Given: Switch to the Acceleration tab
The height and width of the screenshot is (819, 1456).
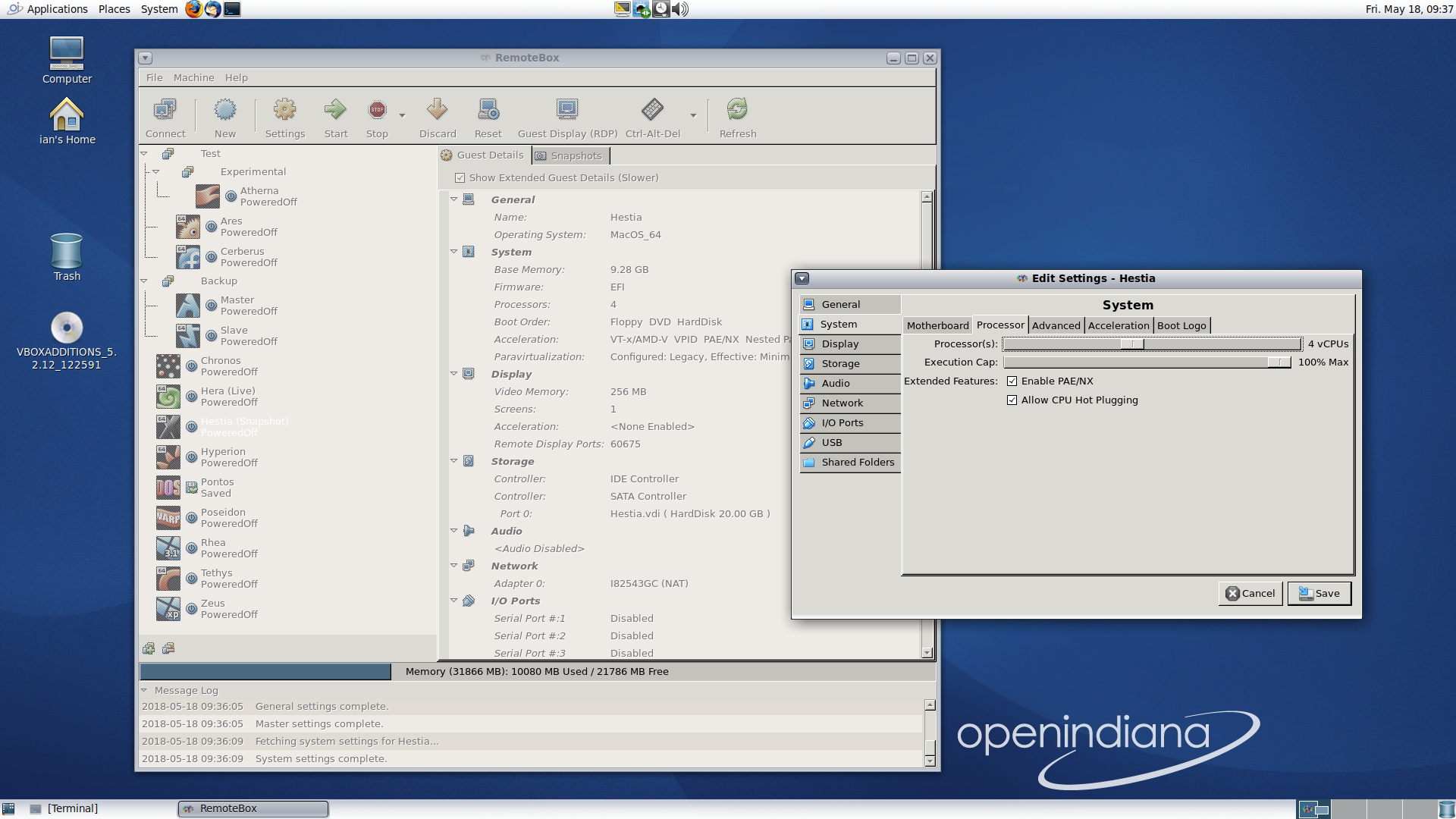Looking at the screenshot, I should coord(1118,326).
